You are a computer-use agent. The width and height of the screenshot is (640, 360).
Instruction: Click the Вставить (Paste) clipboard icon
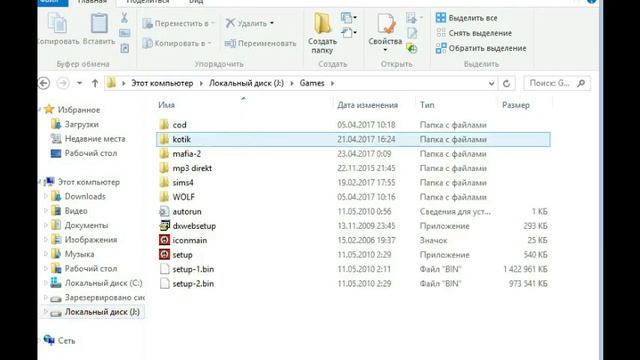pyautogui.click(x=99, y=23)
